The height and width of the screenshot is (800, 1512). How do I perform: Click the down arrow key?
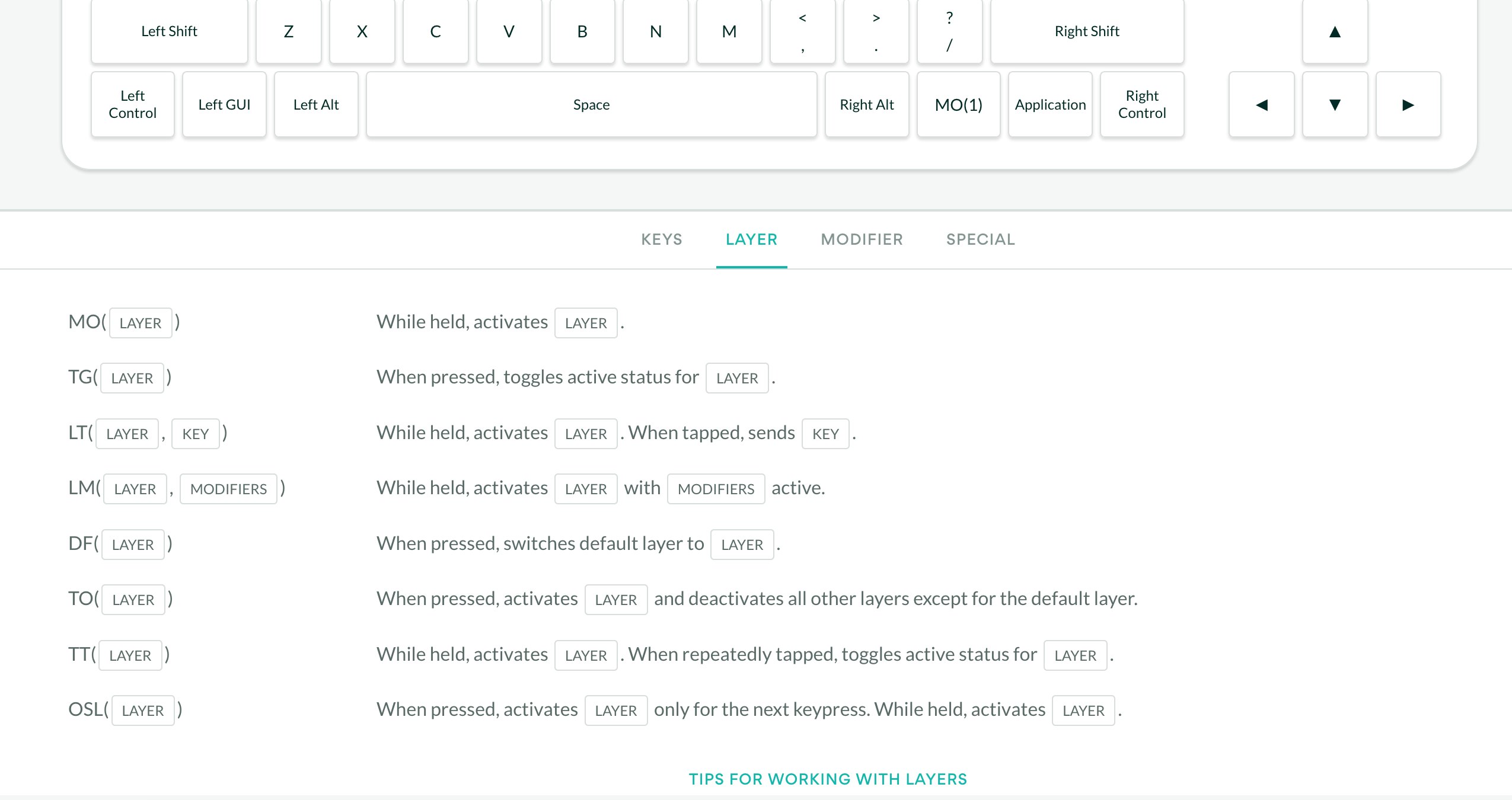coord(1334,105)
